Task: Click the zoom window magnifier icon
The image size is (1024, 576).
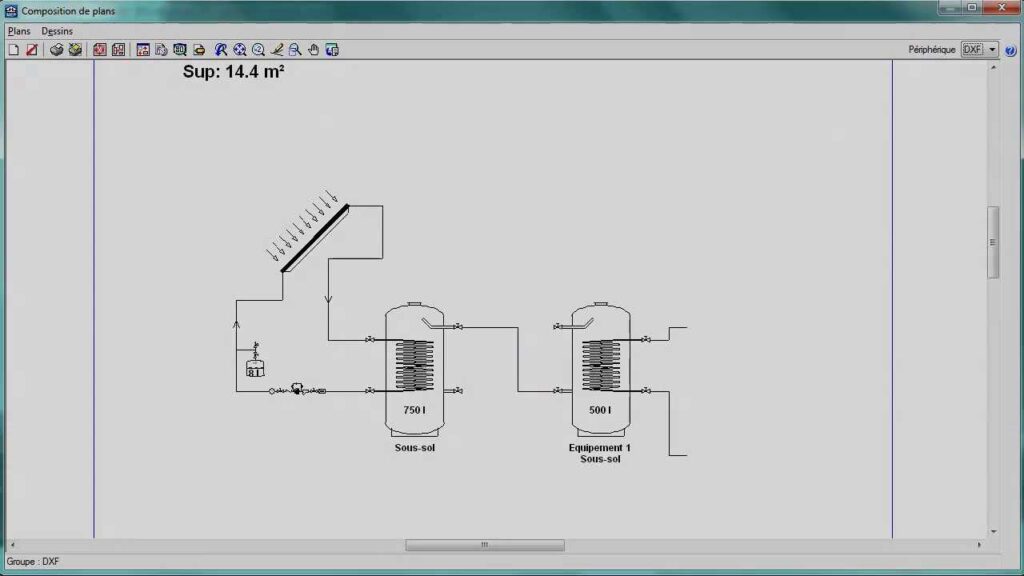Action: [296, 49]
